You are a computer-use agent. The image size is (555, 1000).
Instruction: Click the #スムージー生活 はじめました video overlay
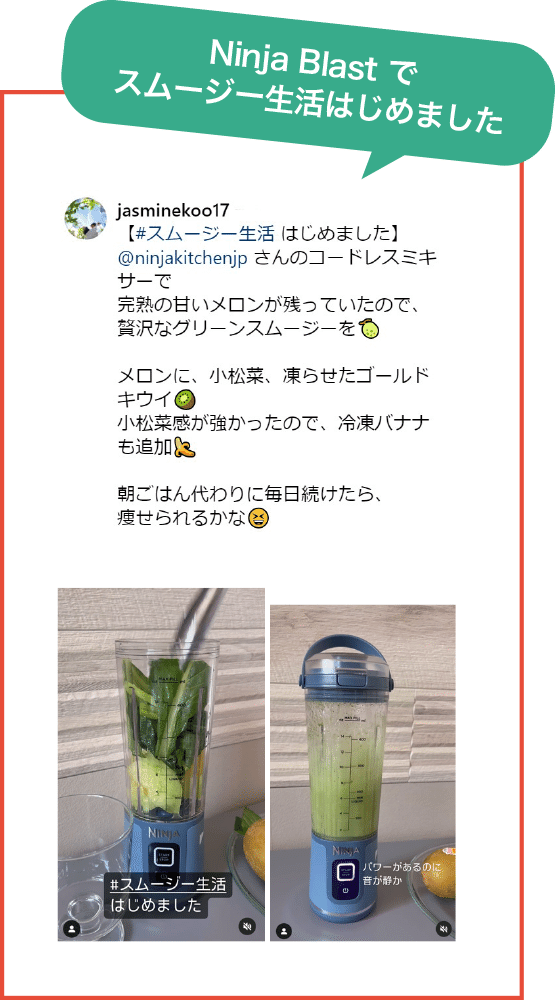168,895
